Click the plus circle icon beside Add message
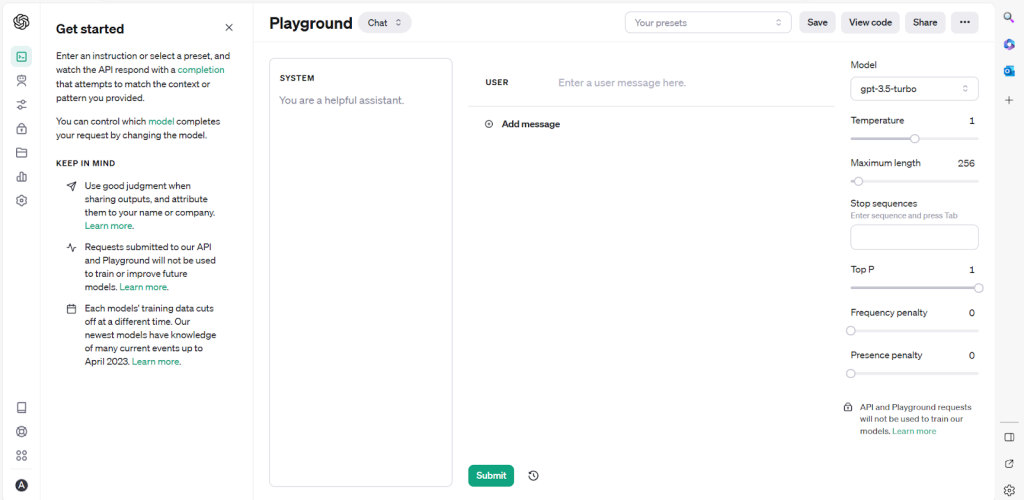The image size is (1024, 500). pos(488,124)
